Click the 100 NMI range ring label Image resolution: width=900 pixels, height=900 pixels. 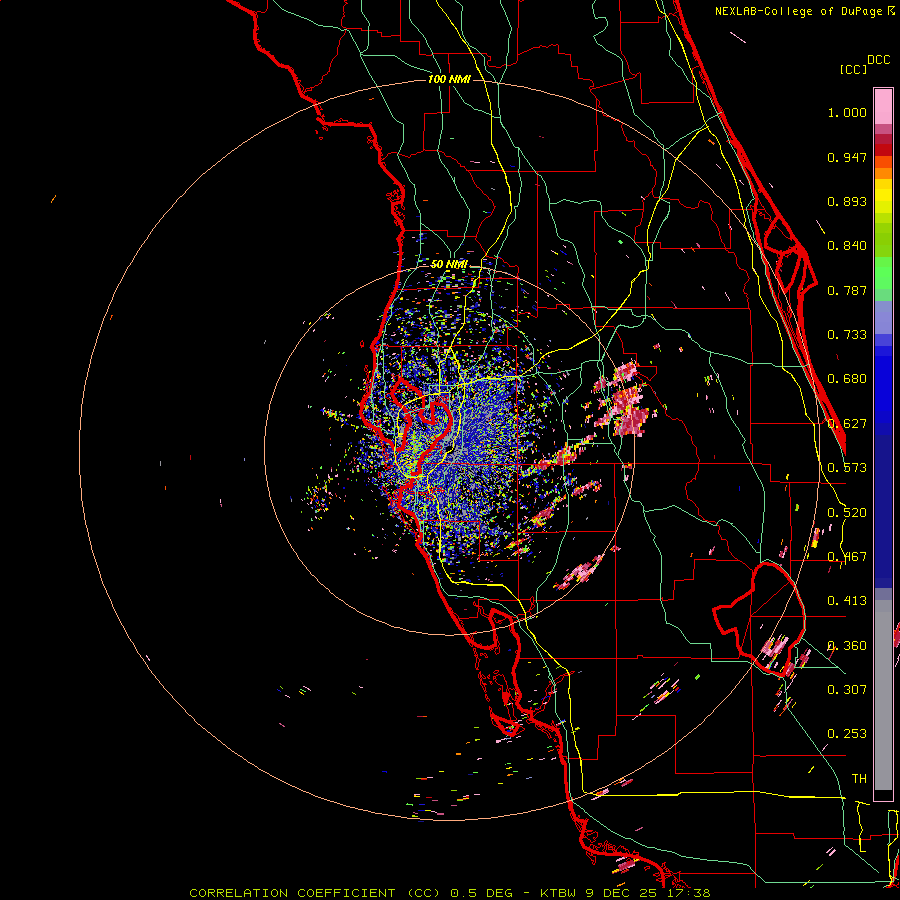(x=449, y=79)
